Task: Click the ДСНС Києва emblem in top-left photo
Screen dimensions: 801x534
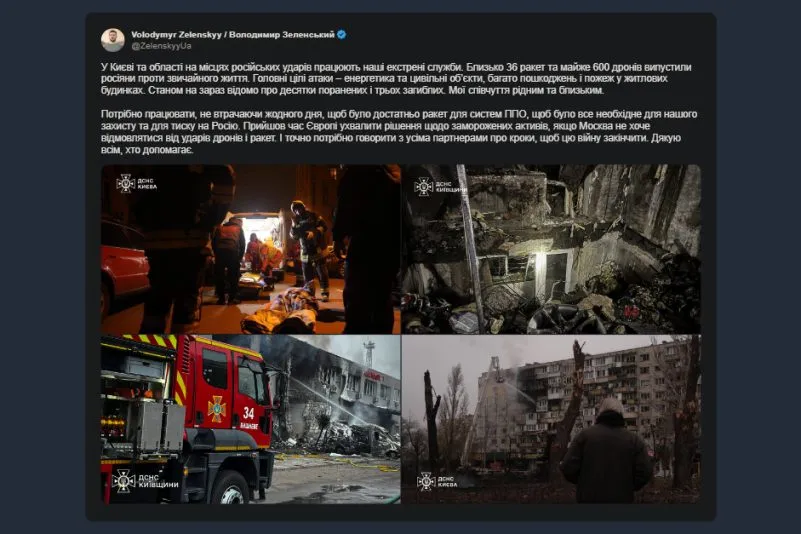Action: (x=125, y=183)
